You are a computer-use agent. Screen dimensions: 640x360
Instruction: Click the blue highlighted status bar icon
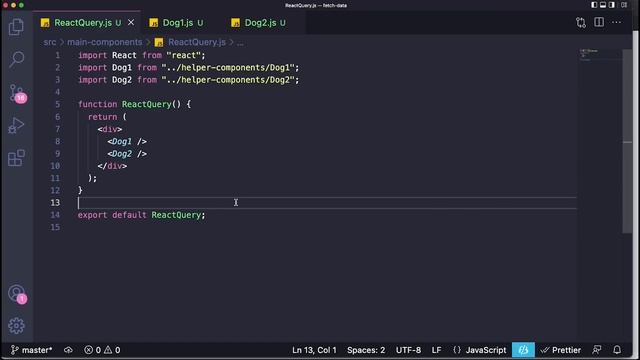point(523,350)
